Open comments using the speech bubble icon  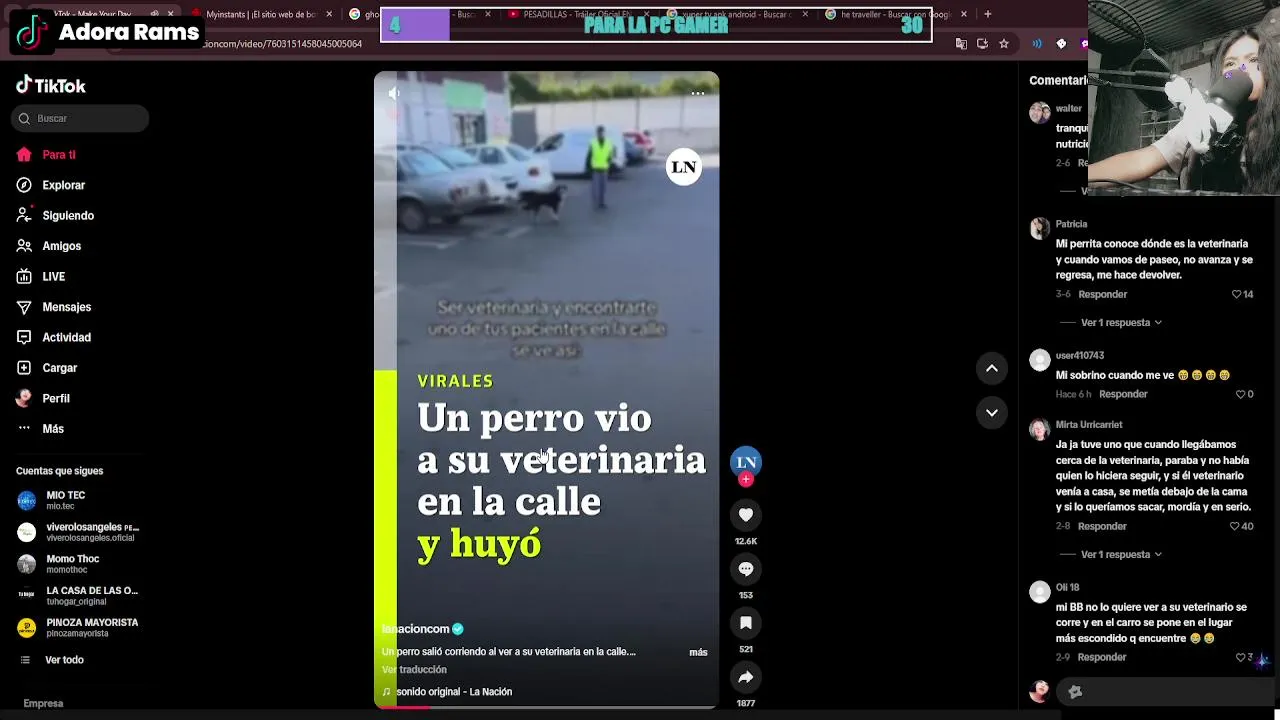pos(746,569)
